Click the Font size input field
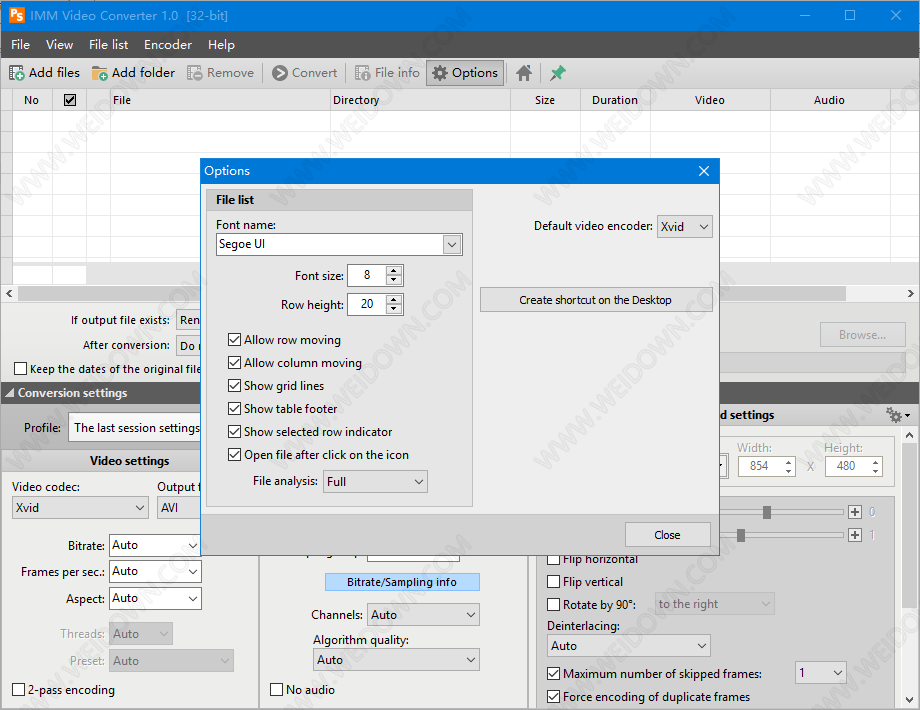 [367, 275]
